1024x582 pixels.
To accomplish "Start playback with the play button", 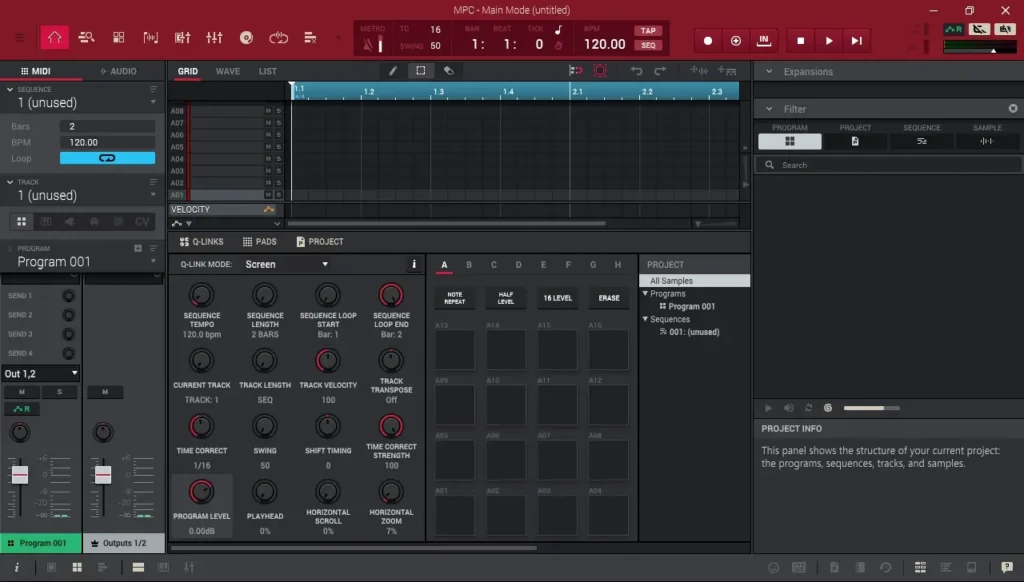I will pyautogui.click(x=829, y=40).
